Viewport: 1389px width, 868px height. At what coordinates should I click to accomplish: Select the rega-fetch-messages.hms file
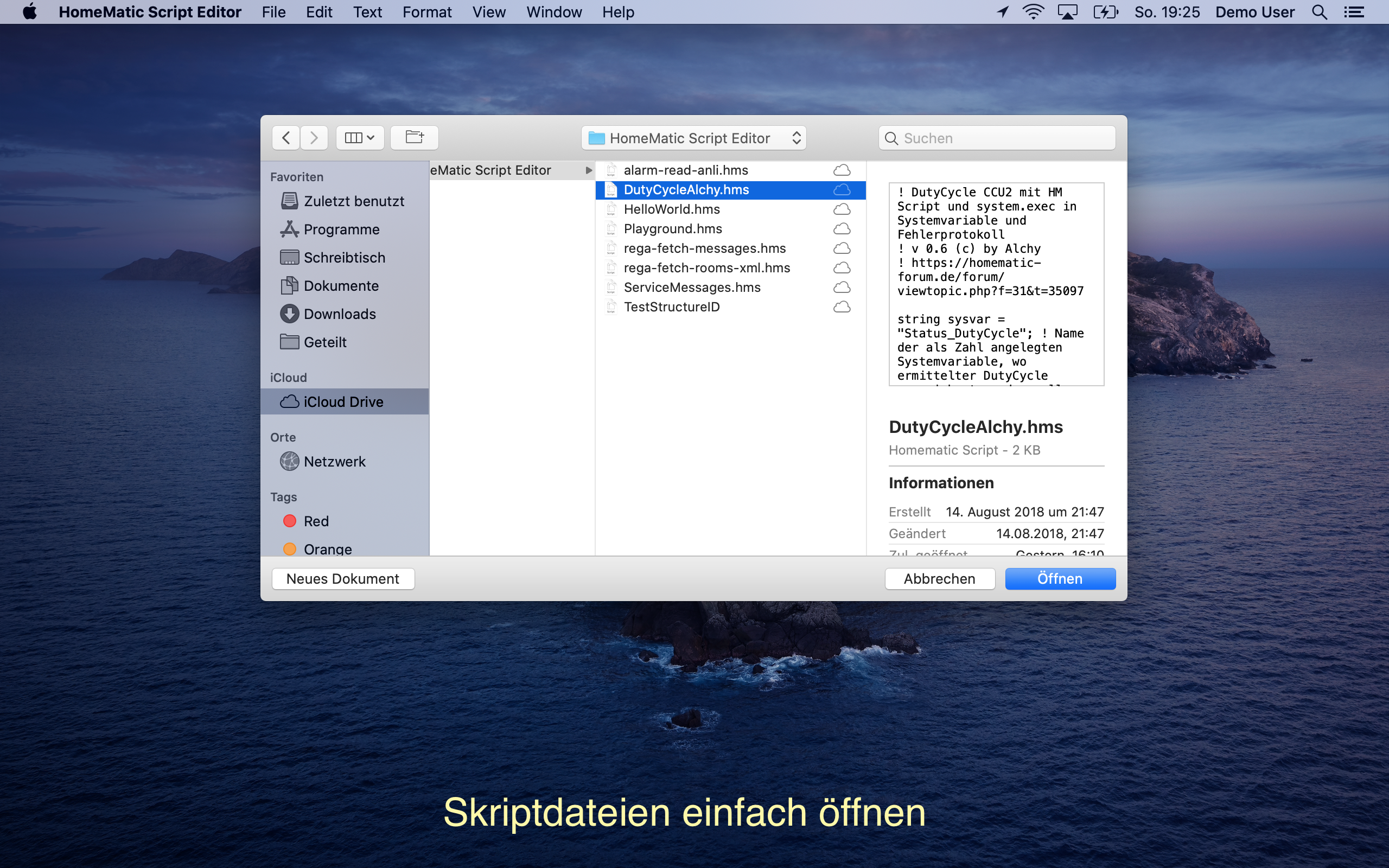pyautogui.click(x=704, y=248)
